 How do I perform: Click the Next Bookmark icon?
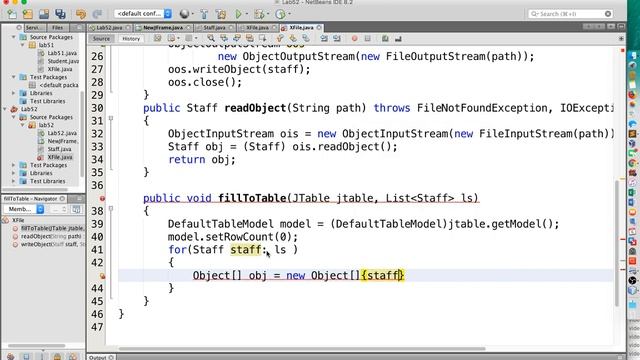tap(293, 39)
